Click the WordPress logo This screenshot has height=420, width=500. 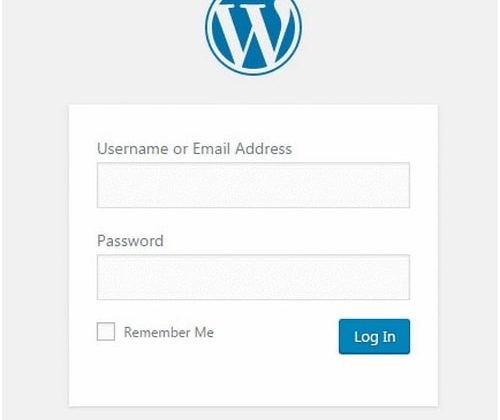point(254,33)
